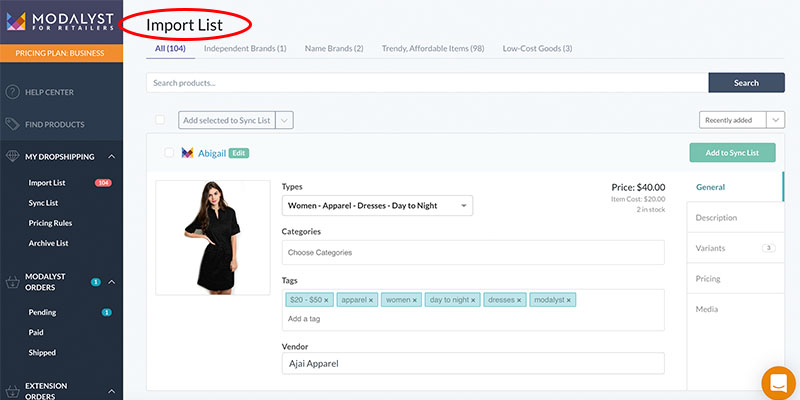Click the Help Center question mark icon
The height and width of the screenshot is (400, 800).
pos(12,92)
